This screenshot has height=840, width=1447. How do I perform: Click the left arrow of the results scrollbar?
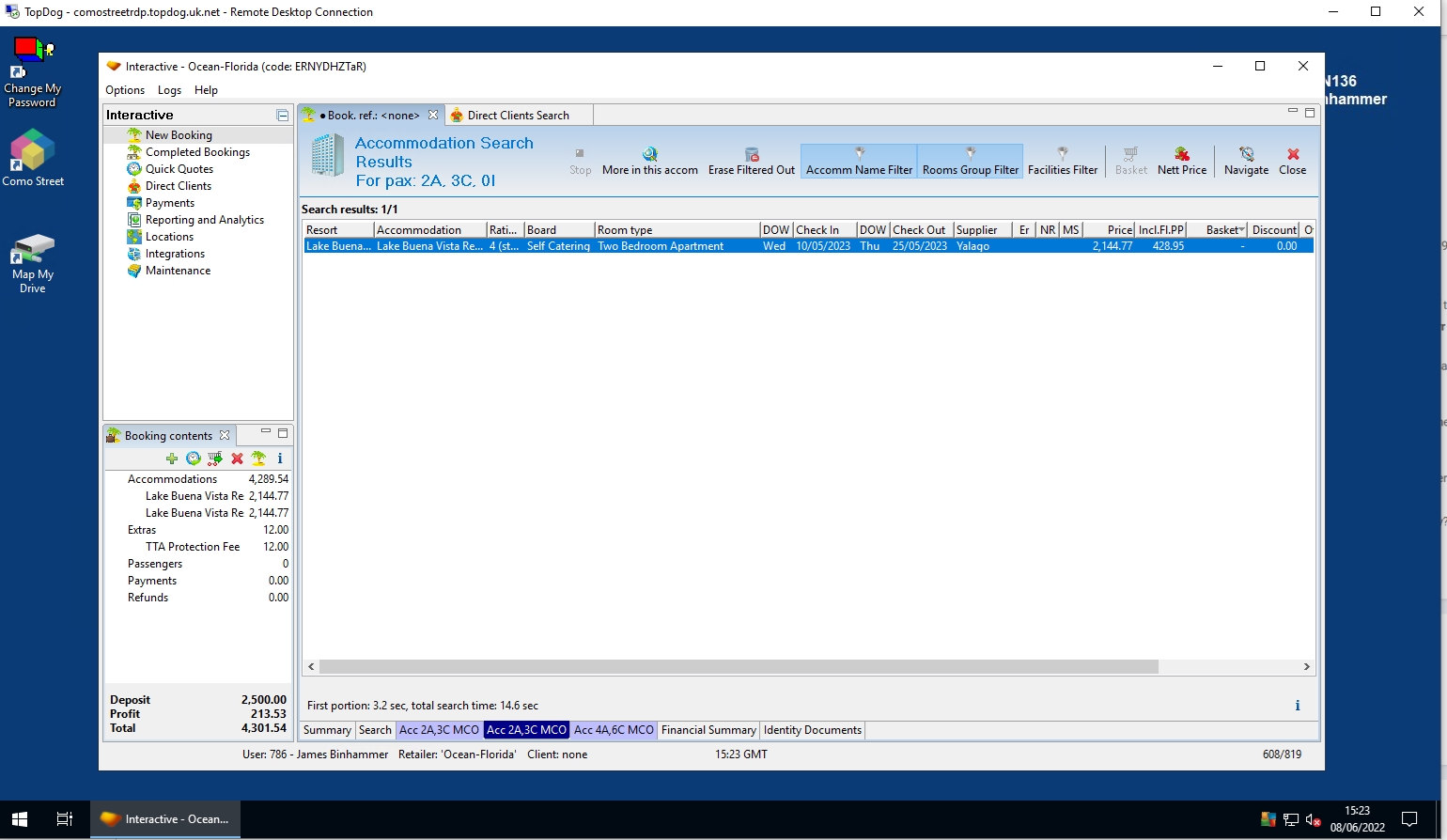(311, 666)
